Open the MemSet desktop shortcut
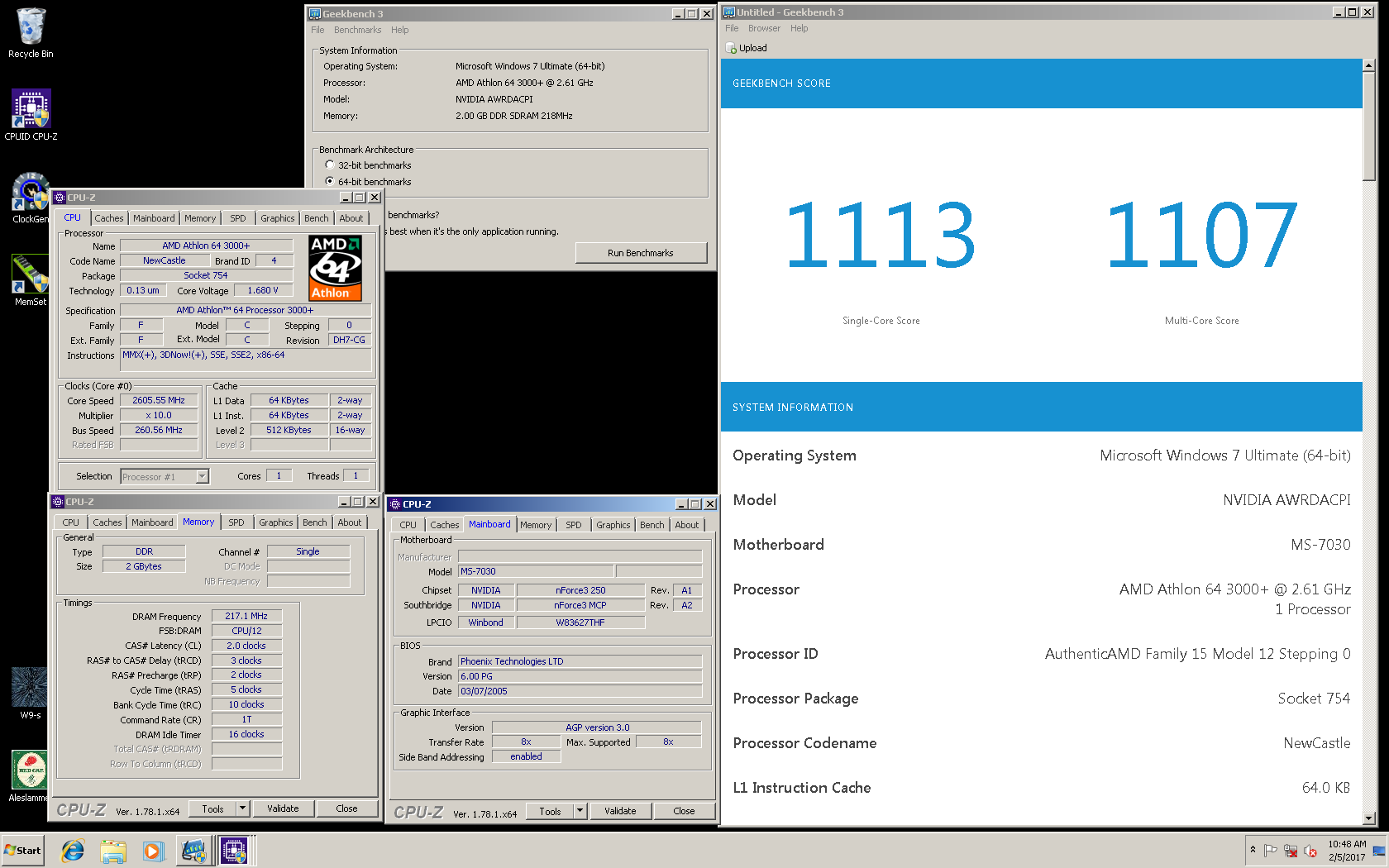 pos(31,280)
